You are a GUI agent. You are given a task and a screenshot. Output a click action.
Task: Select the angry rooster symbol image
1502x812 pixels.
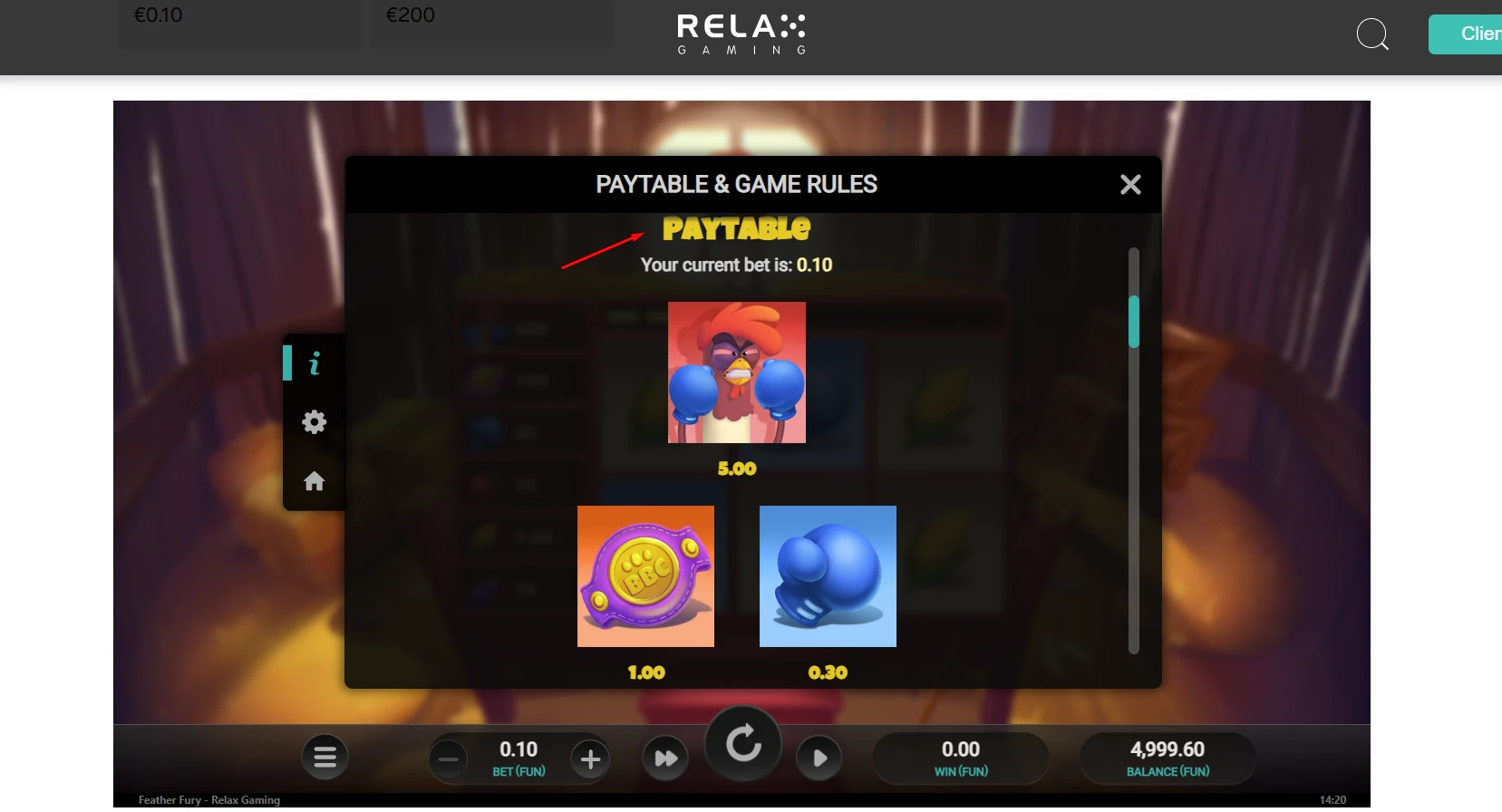[x=737, y=372]
